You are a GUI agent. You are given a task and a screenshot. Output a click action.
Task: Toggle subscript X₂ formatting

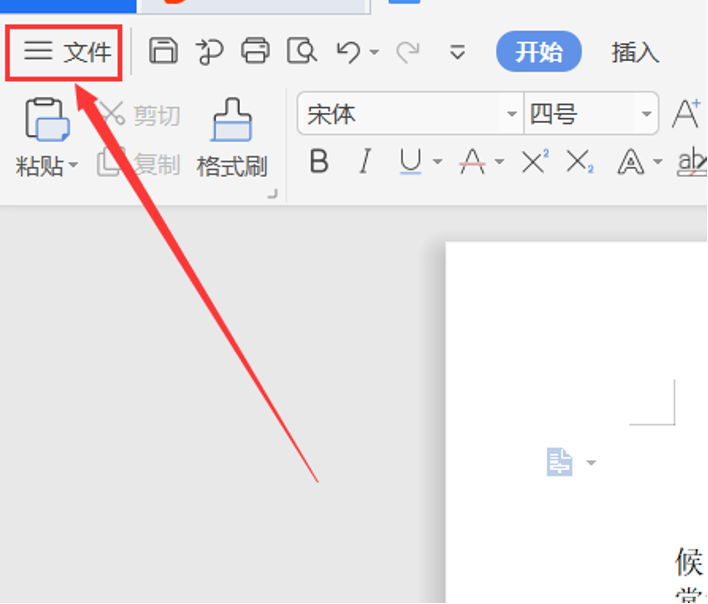(x=580, y=161)
